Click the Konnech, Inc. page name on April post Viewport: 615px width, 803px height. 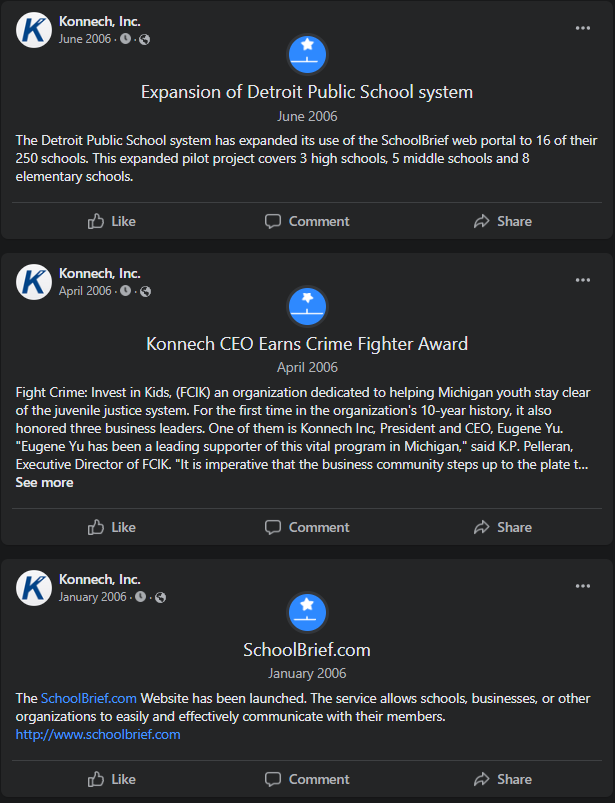pyautogui.click(x=100, y=273)
